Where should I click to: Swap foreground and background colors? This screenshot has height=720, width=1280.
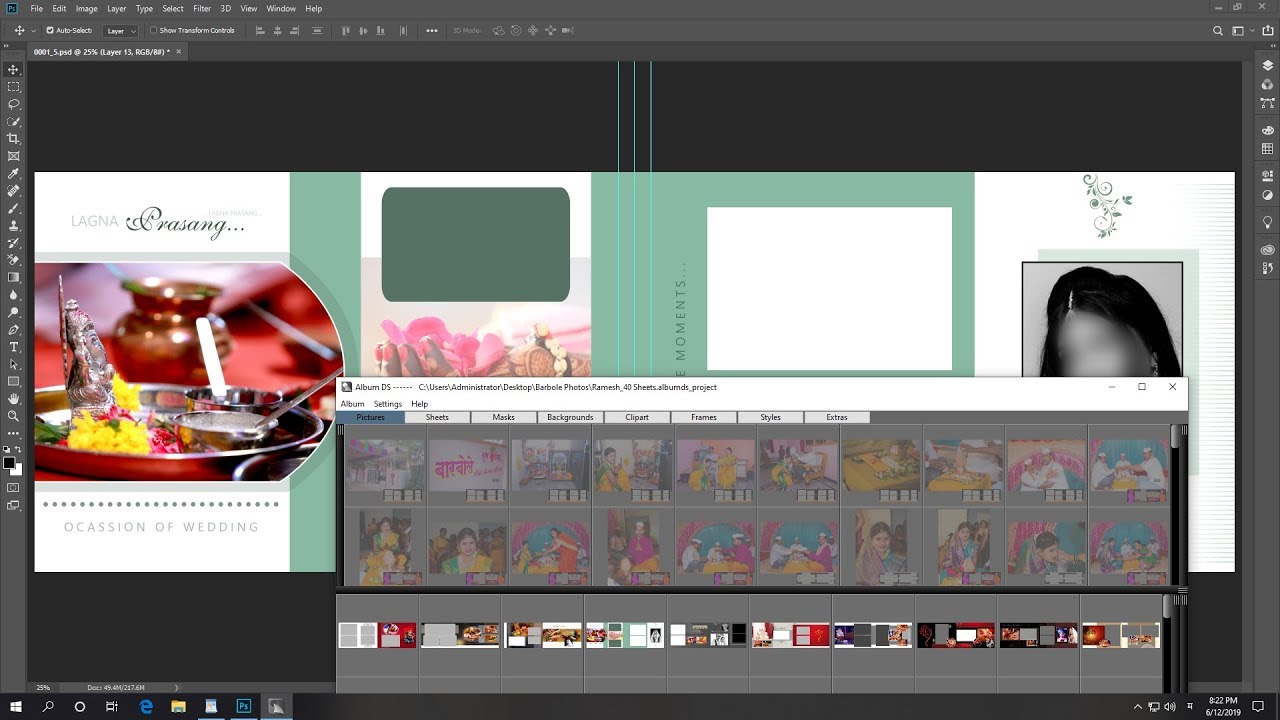click(x=18, y=450)
